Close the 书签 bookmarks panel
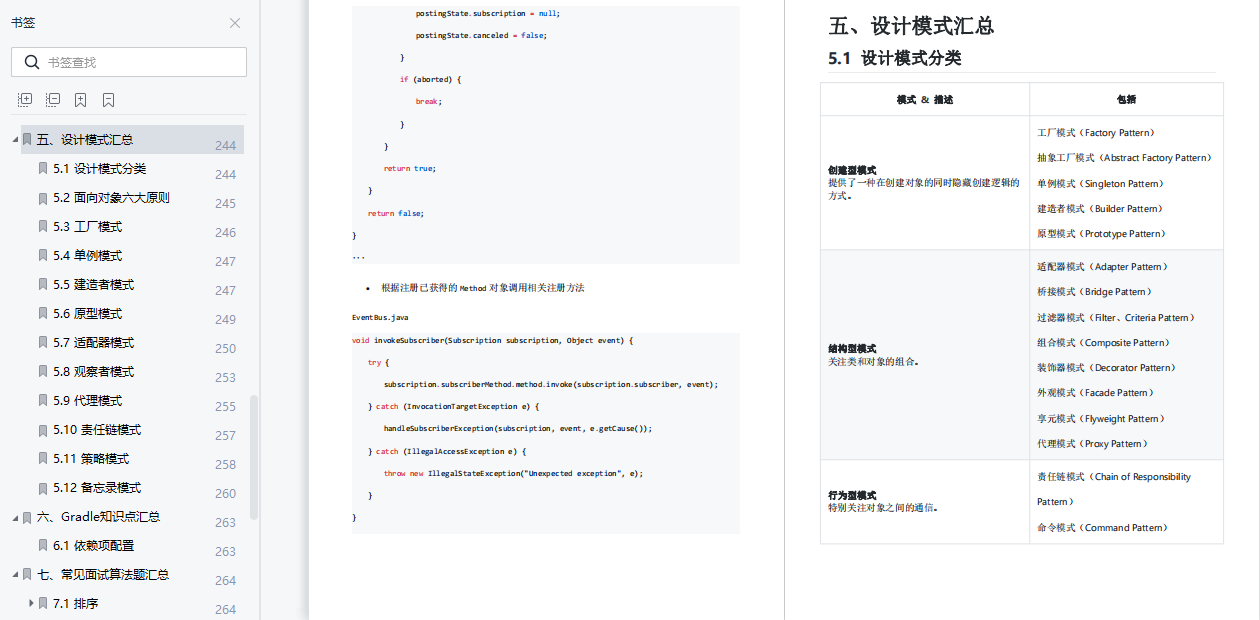1260x620 pixels. tap(235, 23)
